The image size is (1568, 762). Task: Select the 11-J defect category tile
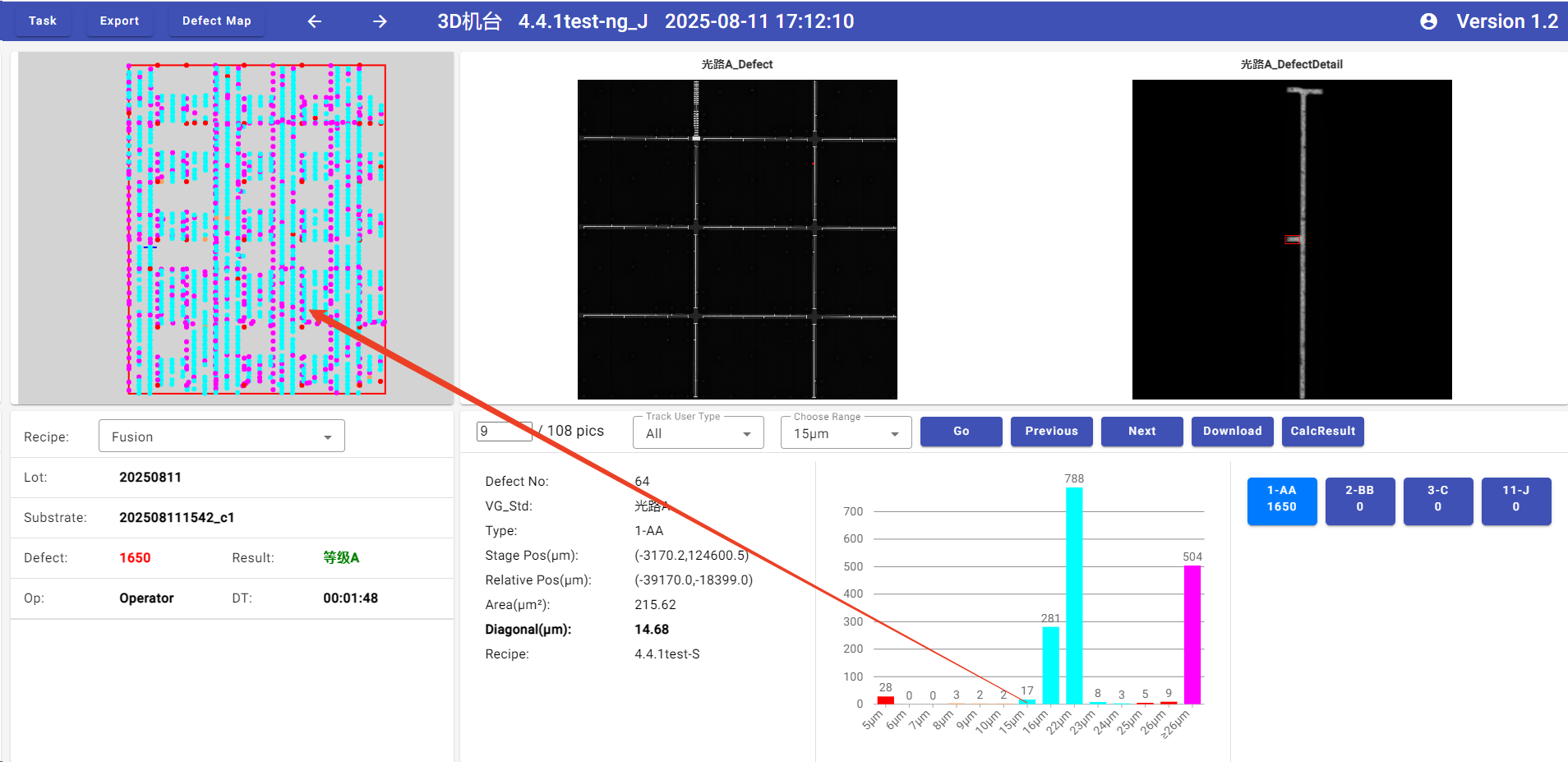[x=1515, y=501]
